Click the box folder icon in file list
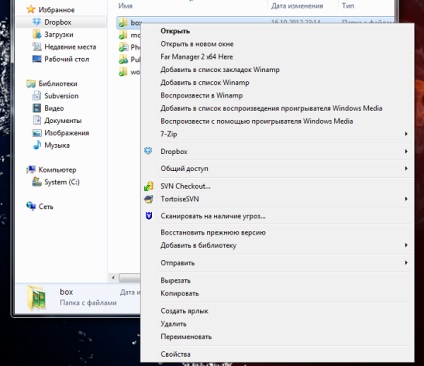This screenshot has width=424, height=366. (123, 22)
